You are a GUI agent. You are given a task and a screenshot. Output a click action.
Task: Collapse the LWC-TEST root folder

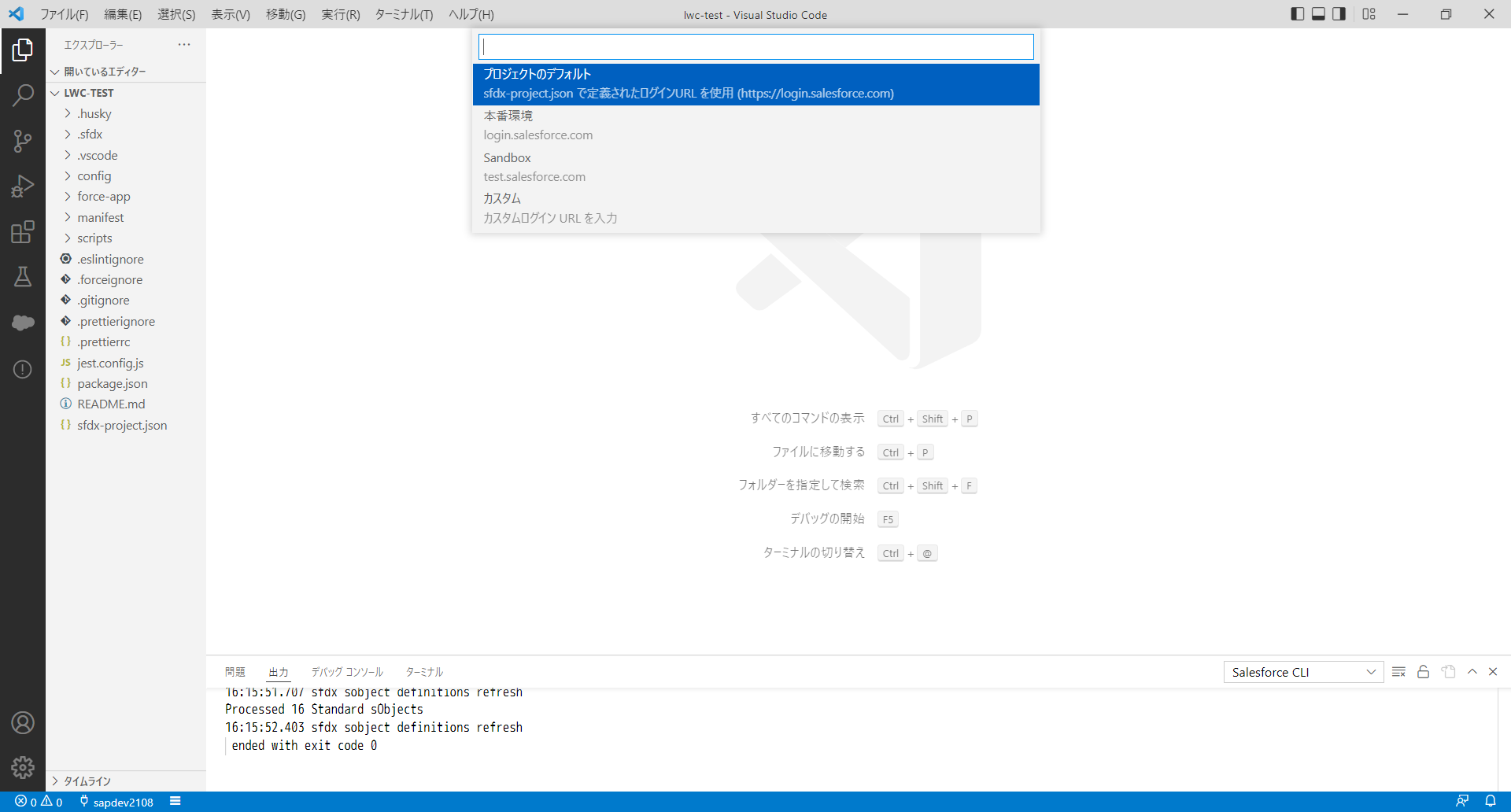126,93
